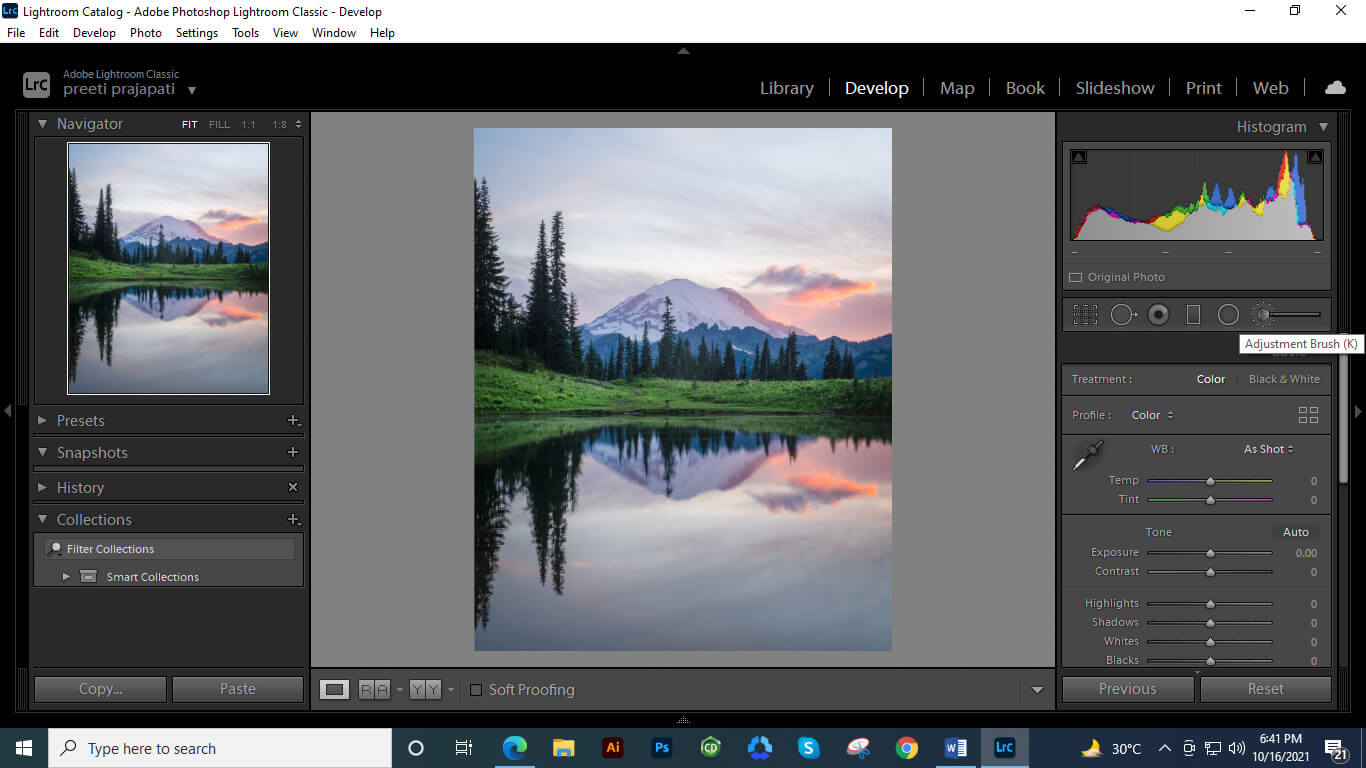This screenshot has height=768, width=1366.
Task: Open the Profile Browser grid icon
Action: pyautogui.click(x=1308, y=414)
